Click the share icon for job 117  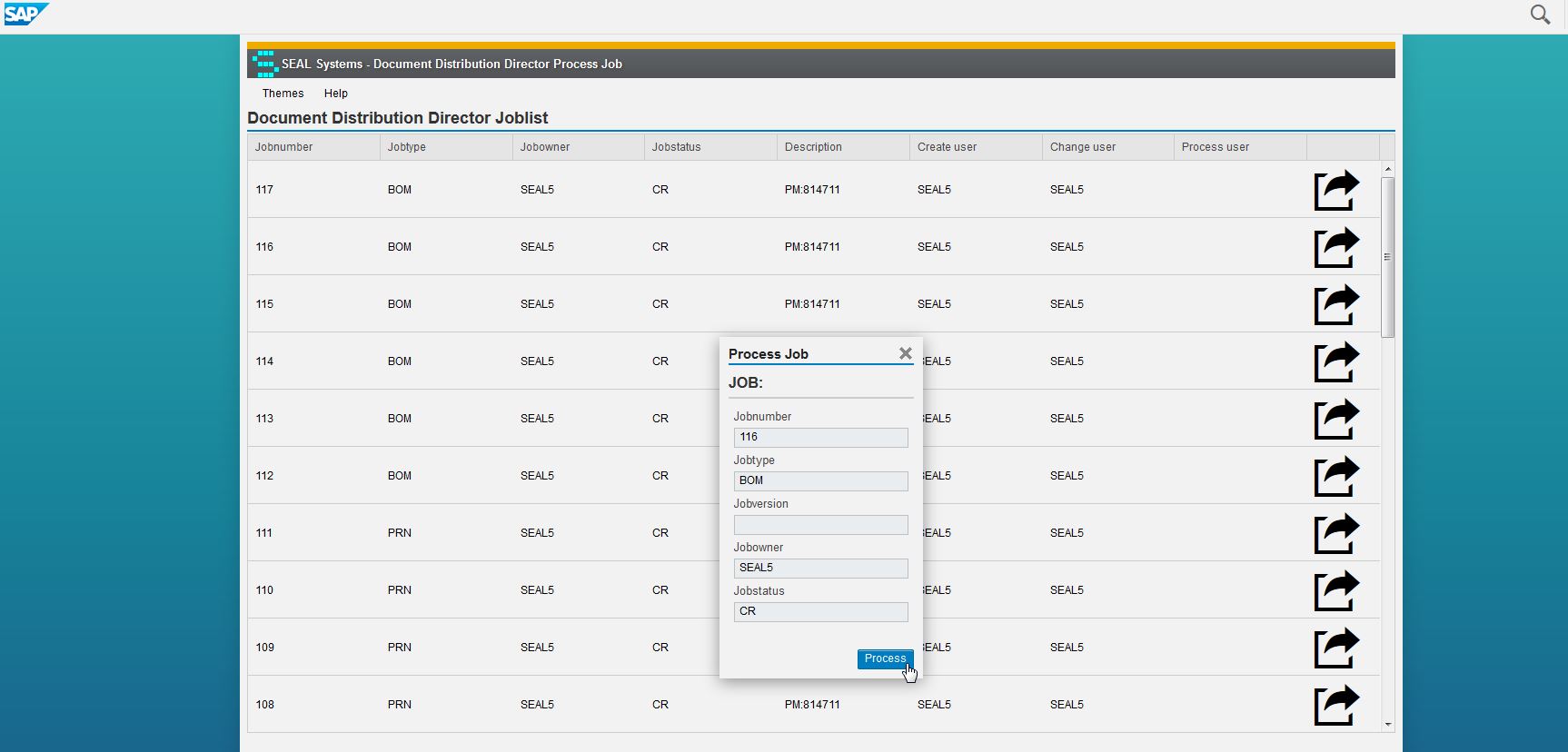tap(1336, 191)
